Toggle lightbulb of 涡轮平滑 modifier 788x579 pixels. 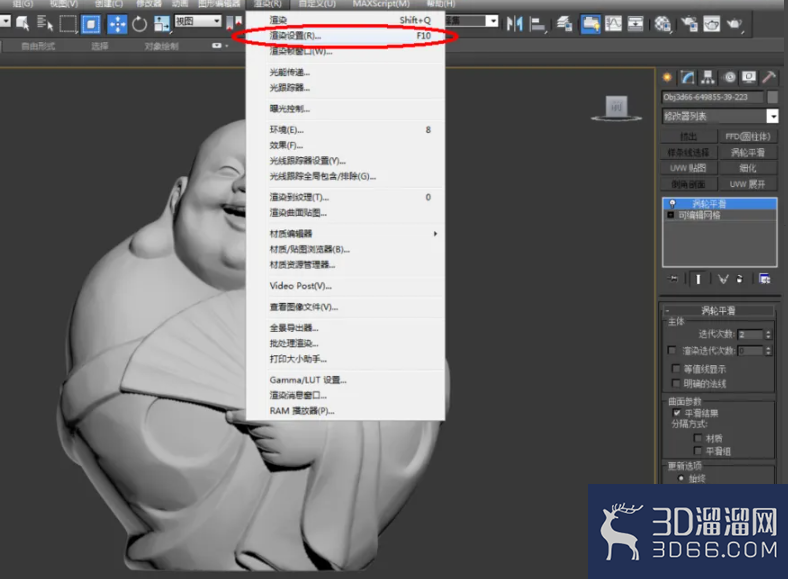(x=672, y=204)
